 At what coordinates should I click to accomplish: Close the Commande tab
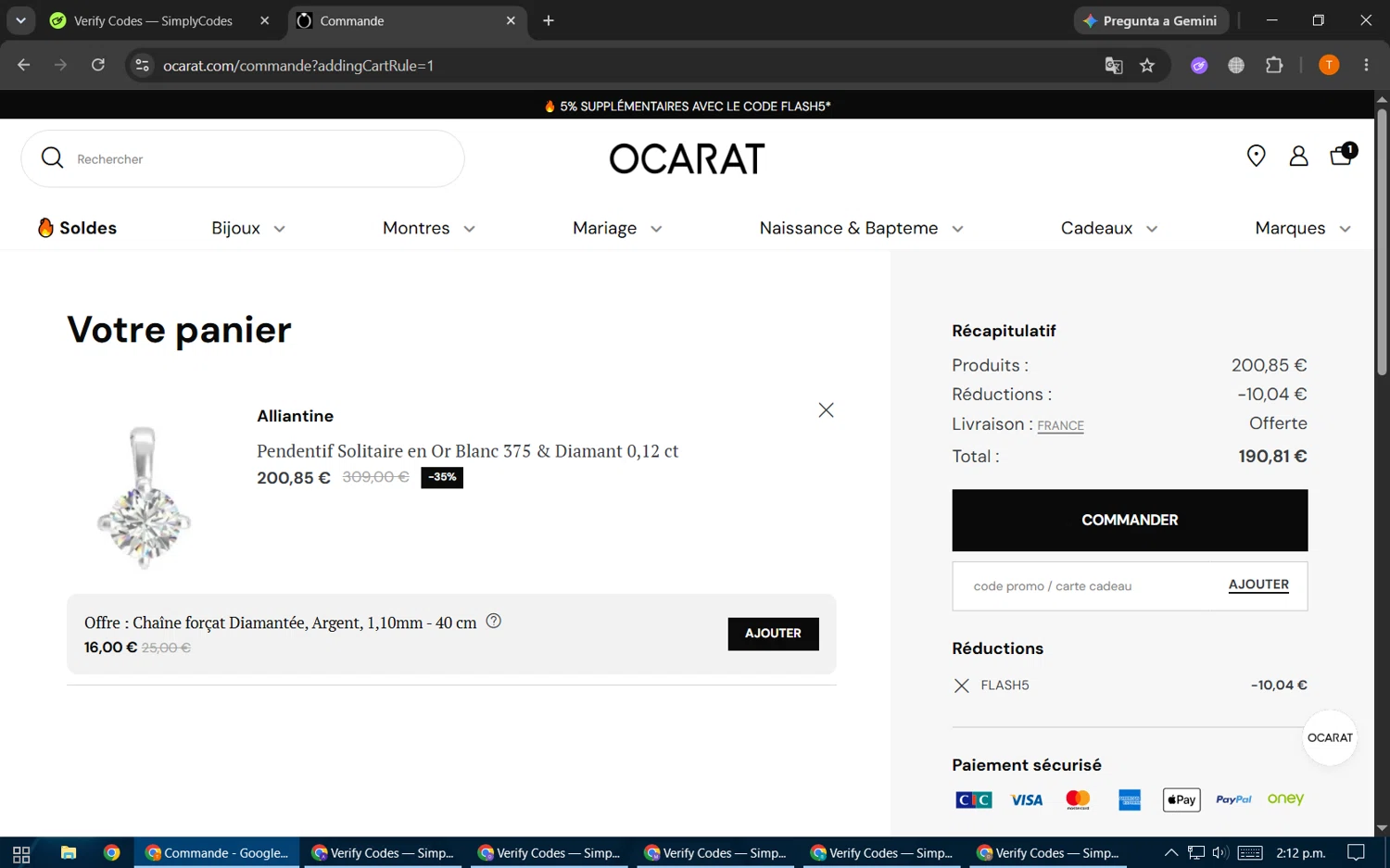click(511, 20)
